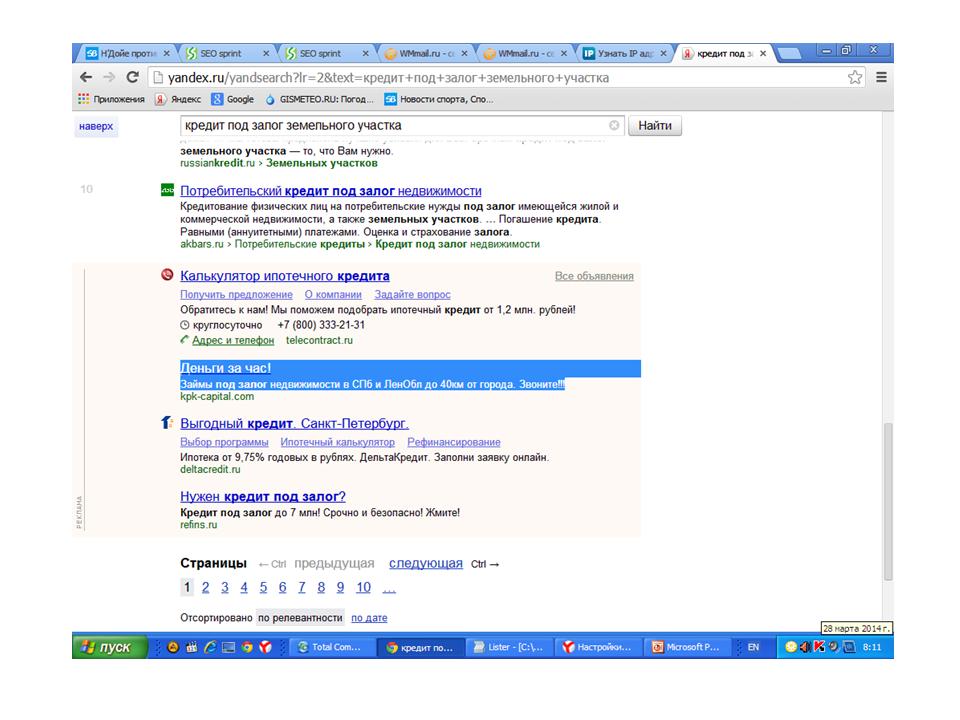Click the browser forward arrow
The image size is (960, 720).
109,77
